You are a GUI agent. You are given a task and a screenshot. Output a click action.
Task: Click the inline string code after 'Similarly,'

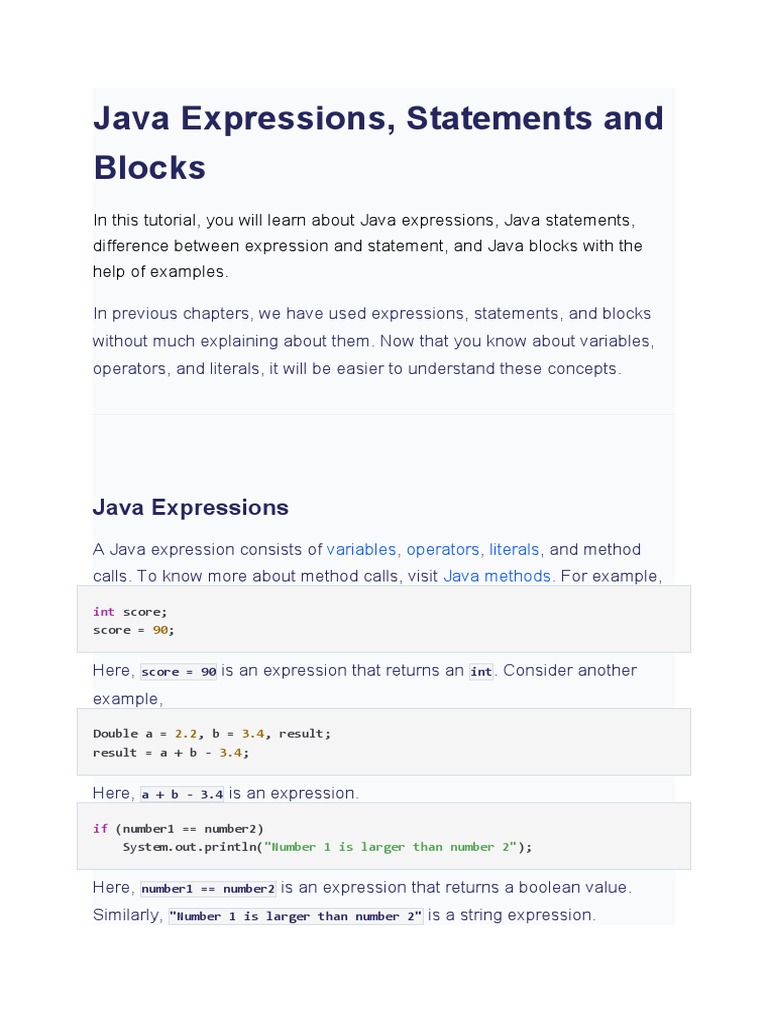point(296,917)
